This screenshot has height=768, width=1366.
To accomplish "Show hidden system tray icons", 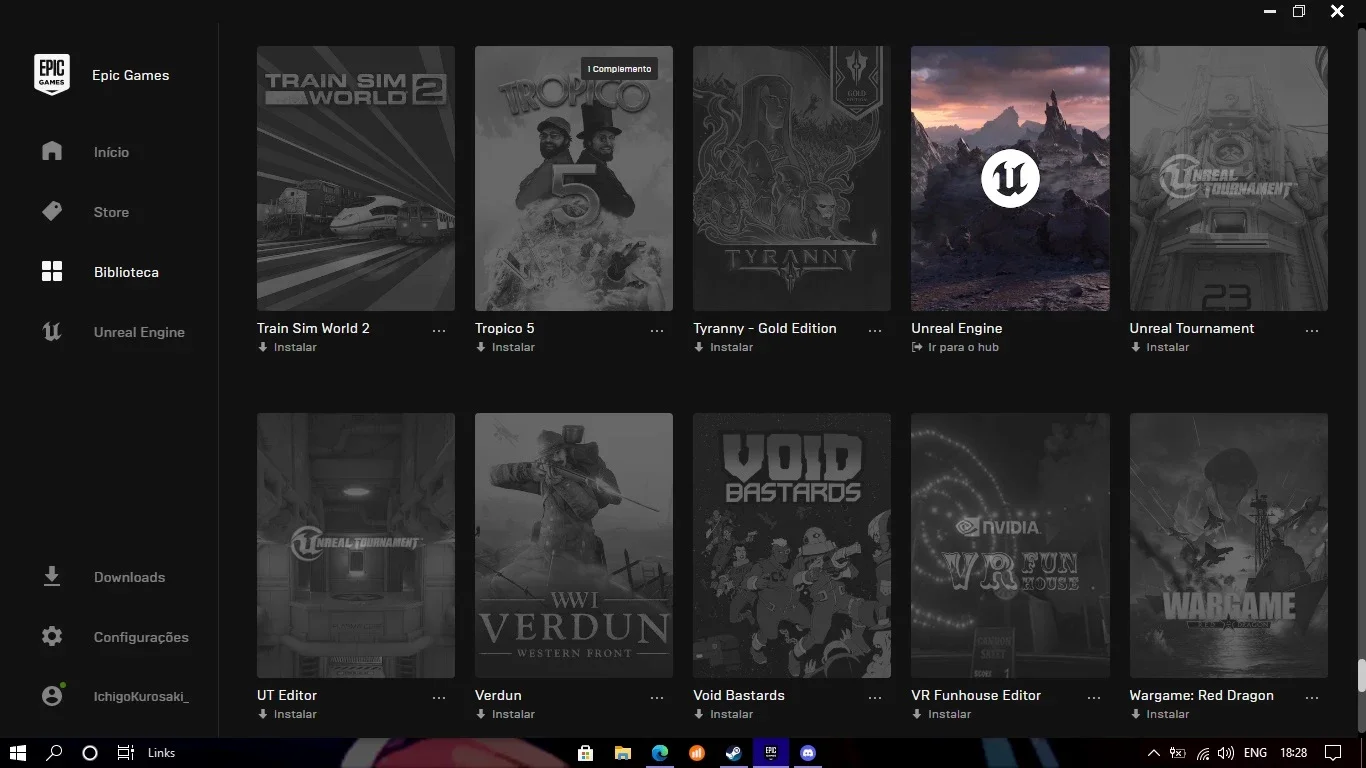I will tap(1154, 753).
